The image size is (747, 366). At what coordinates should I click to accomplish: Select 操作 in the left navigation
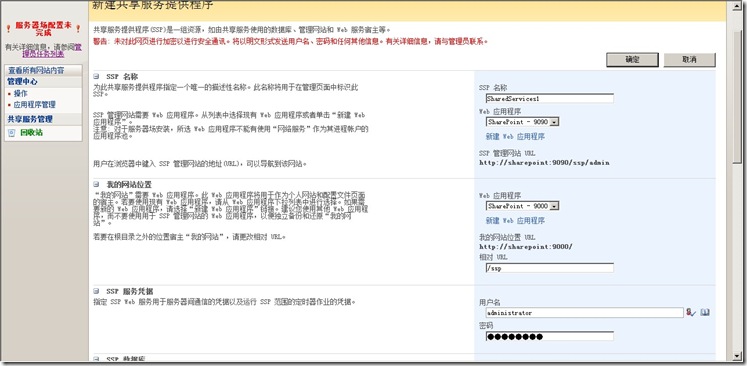click(20, 93)
